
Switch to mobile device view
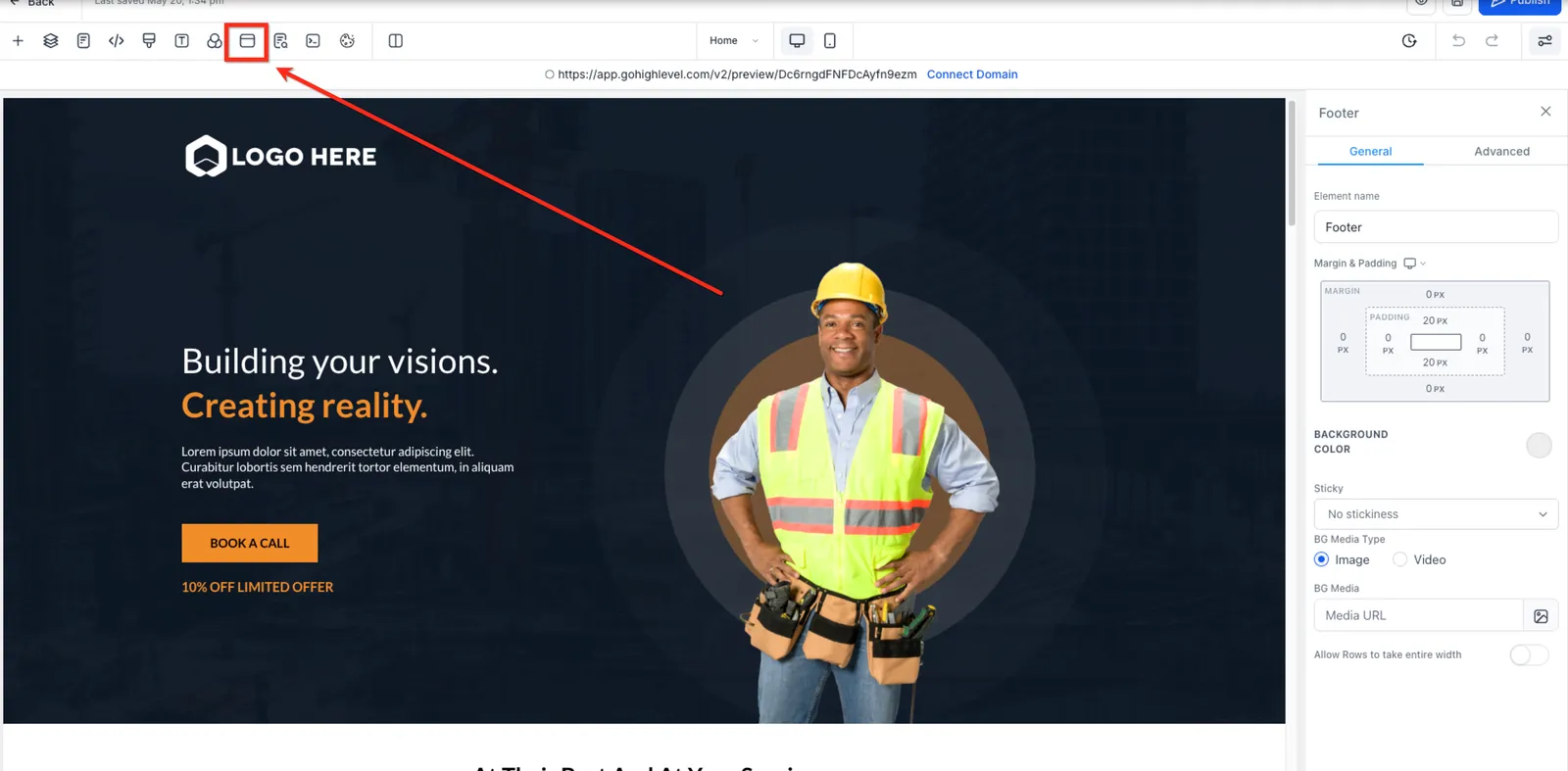click(830, 40)
